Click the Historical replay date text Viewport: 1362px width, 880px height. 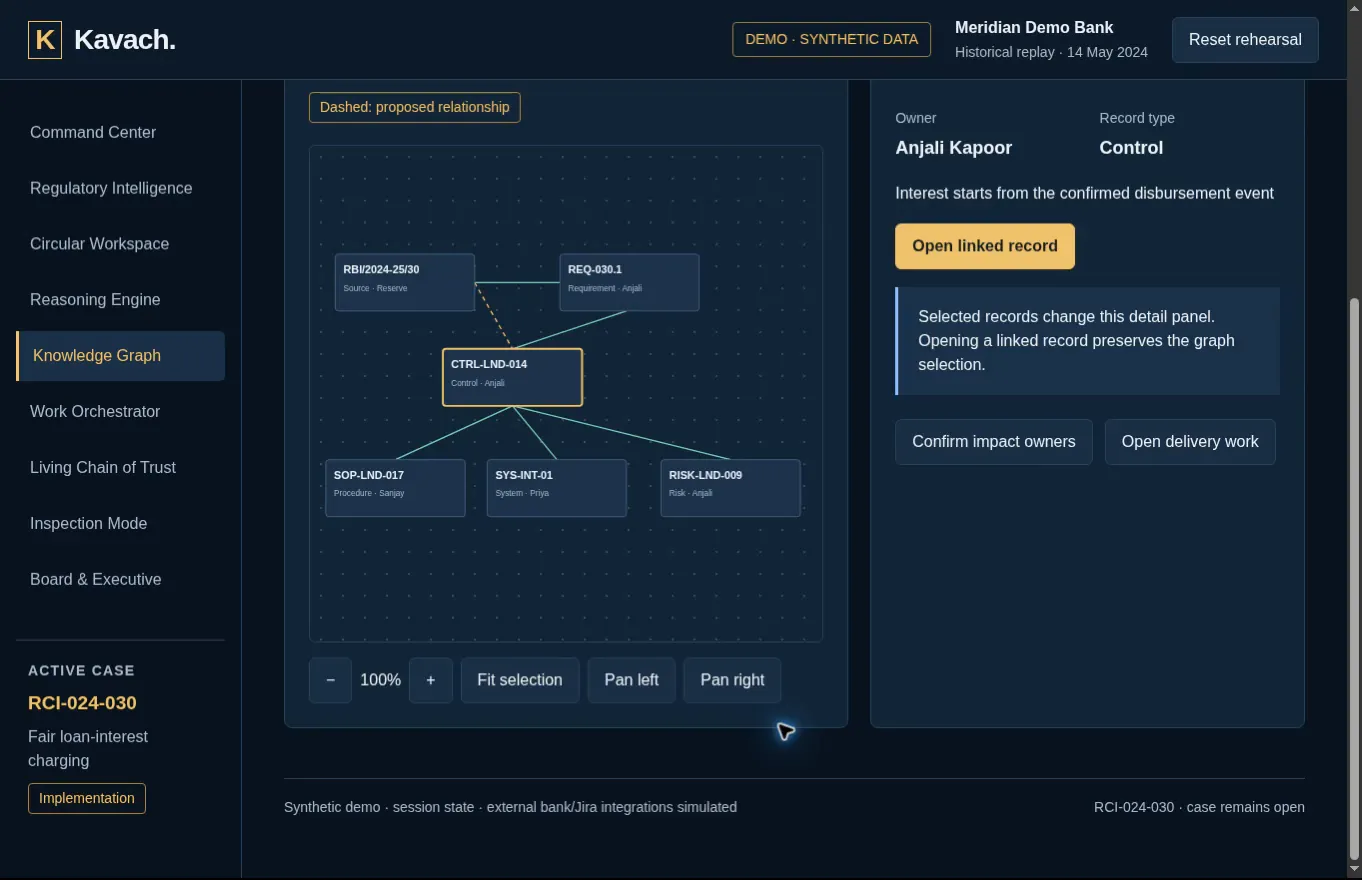tap(1051, 52)
